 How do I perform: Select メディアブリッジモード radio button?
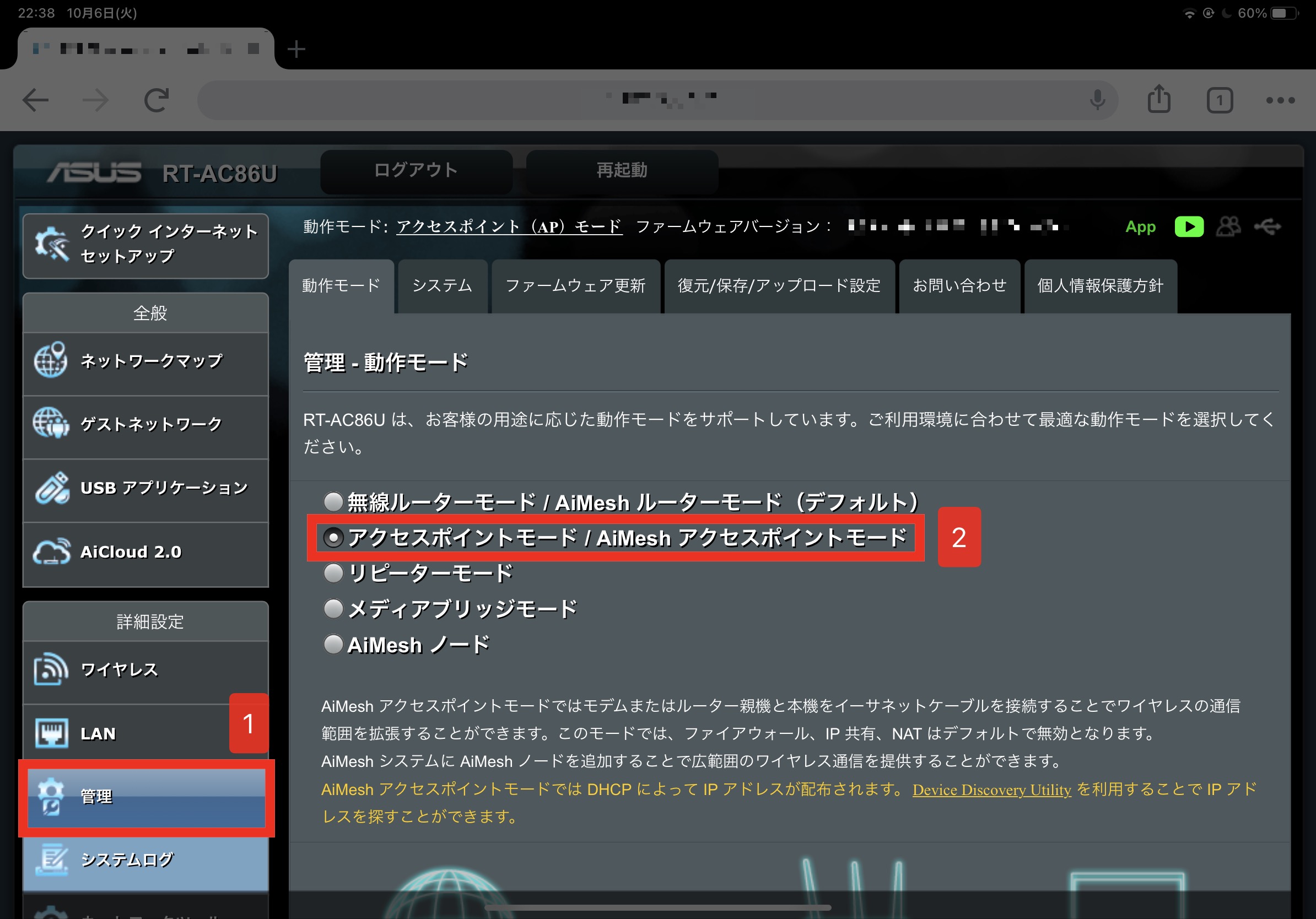pos(333,608)
